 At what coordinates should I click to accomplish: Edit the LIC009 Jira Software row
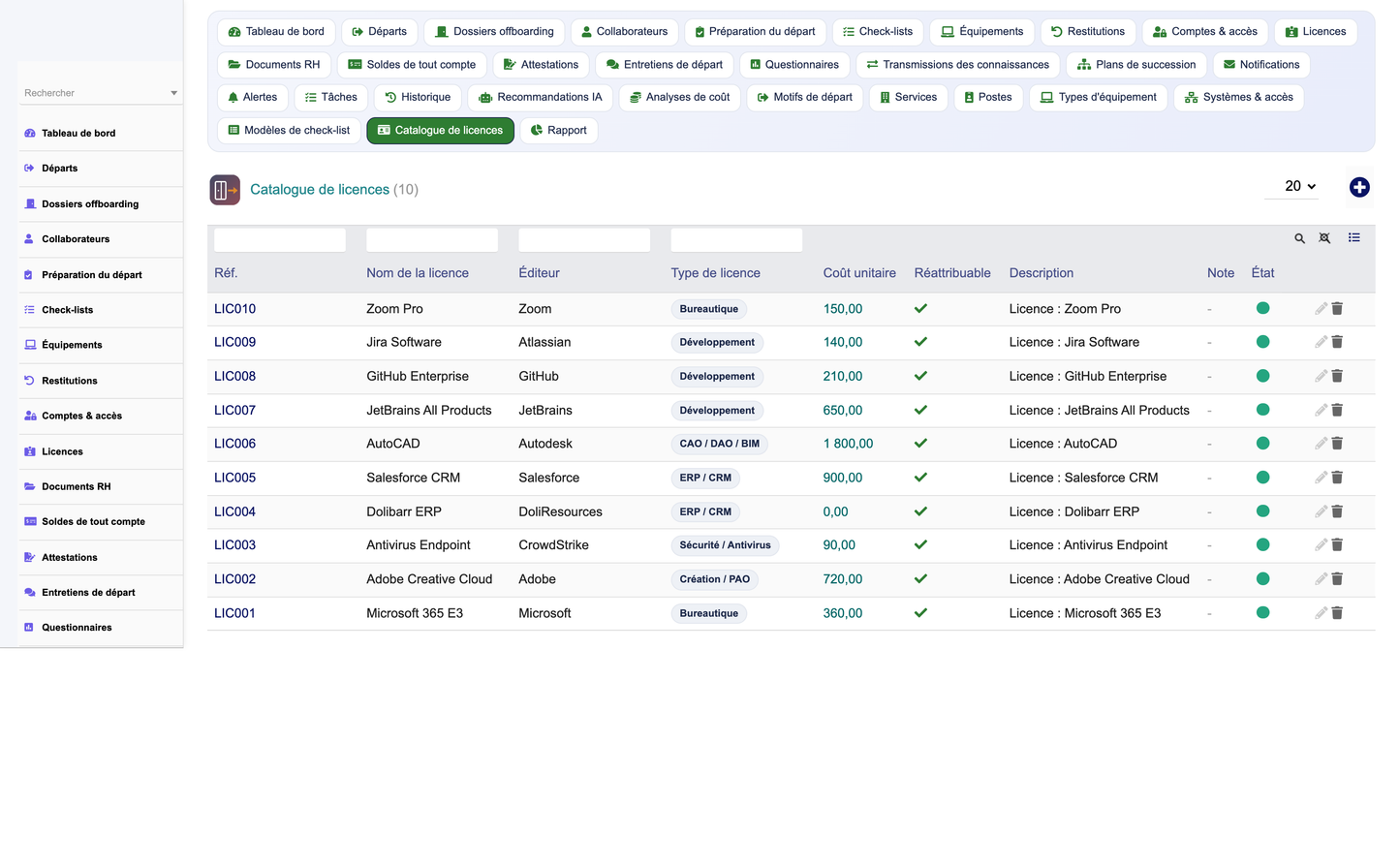coord(1321,342)
